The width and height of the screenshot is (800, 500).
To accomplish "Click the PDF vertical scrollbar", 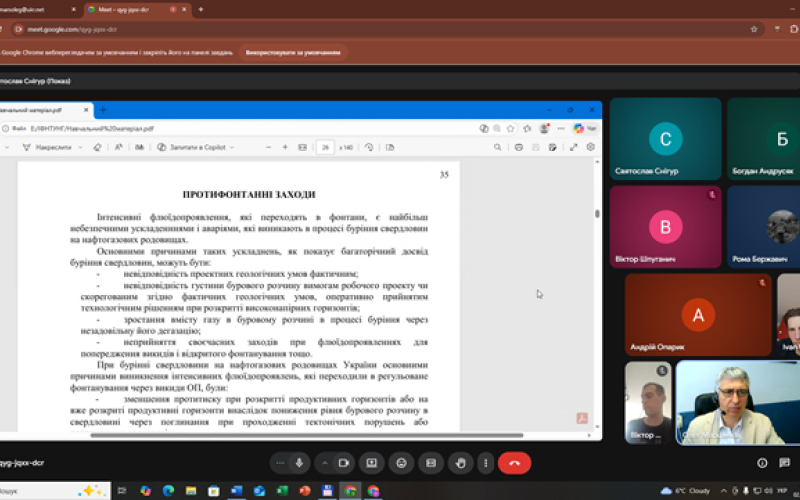I will [597, 214].
